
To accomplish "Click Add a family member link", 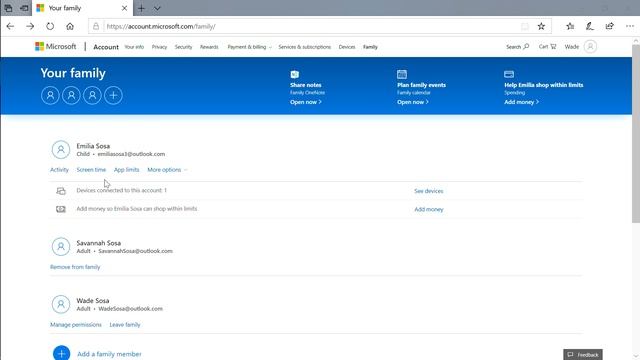I will [x=109, y=354].
